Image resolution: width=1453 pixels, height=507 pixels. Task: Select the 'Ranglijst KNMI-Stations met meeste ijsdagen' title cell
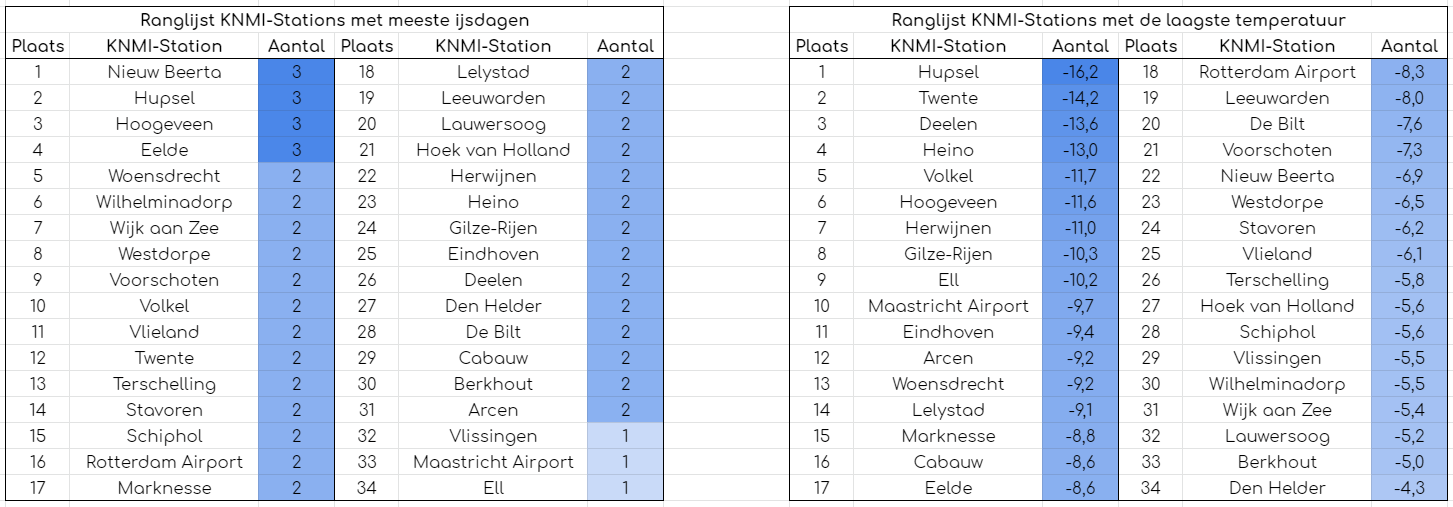click(x=334, y=20)
